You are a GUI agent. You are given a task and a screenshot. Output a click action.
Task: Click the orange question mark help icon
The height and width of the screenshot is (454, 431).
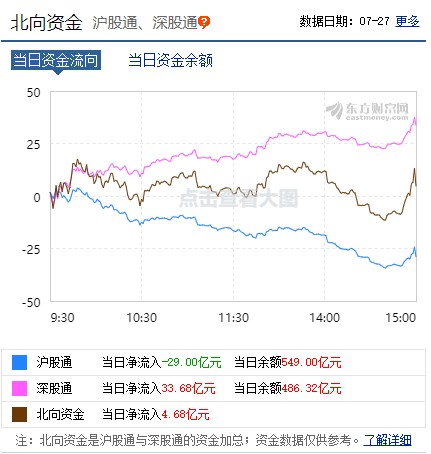point(204,23)
